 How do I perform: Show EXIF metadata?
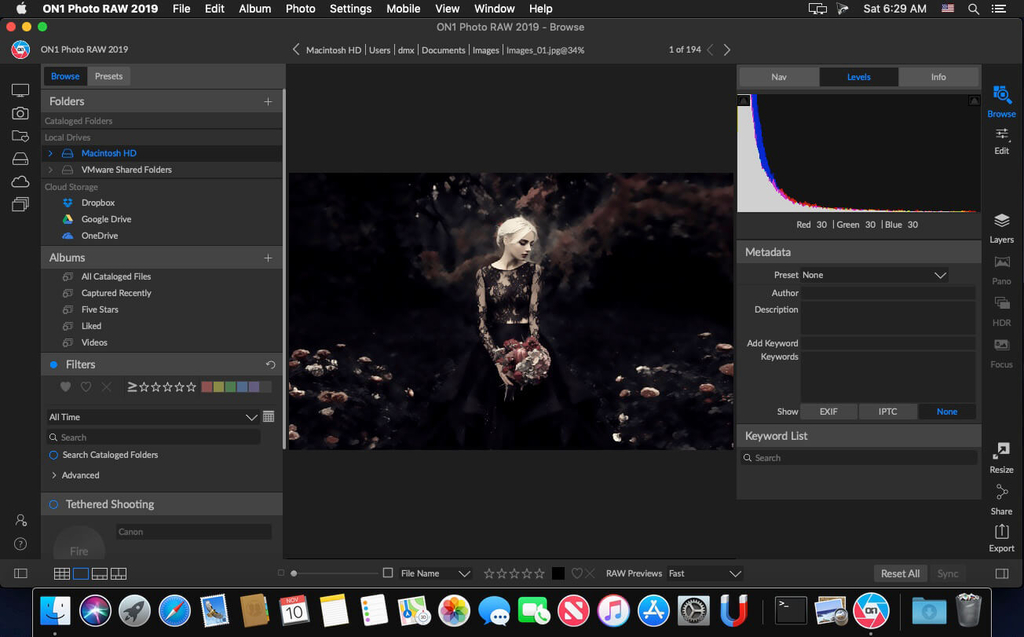828,411
